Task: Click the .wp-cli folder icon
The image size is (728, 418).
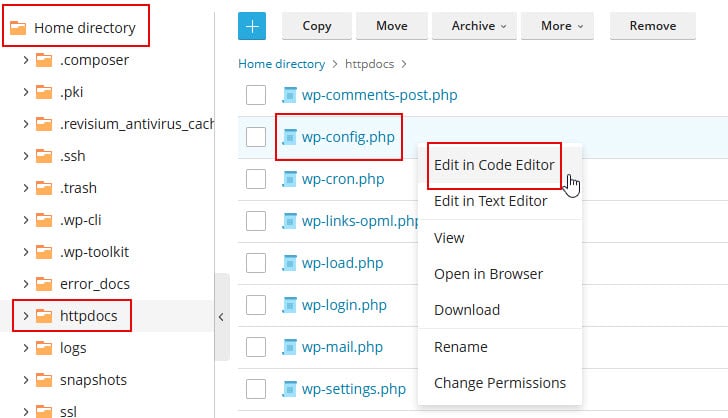Action: click(x=44, y=220)
